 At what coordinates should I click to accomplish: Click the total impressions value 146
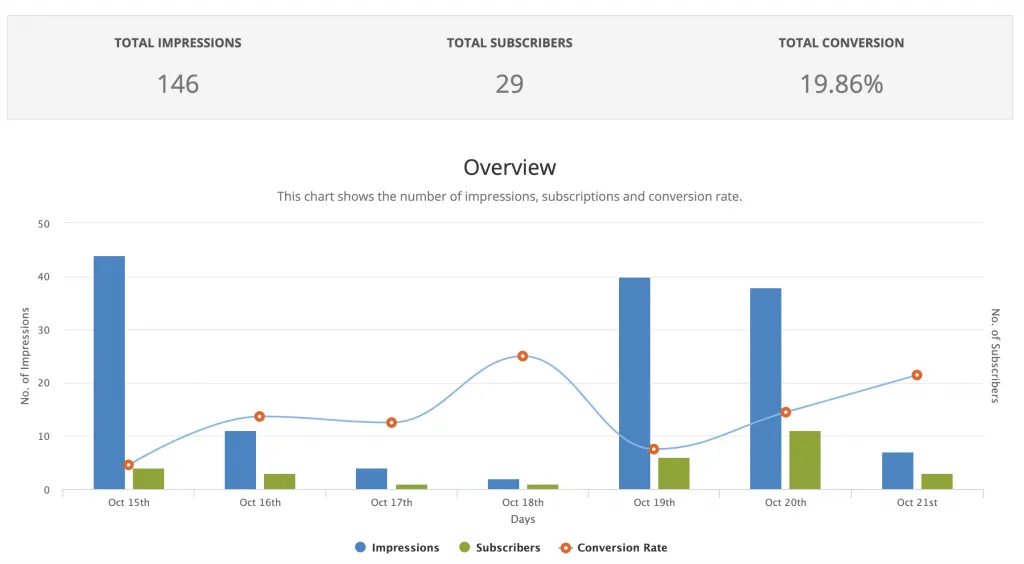pos(178,84)
